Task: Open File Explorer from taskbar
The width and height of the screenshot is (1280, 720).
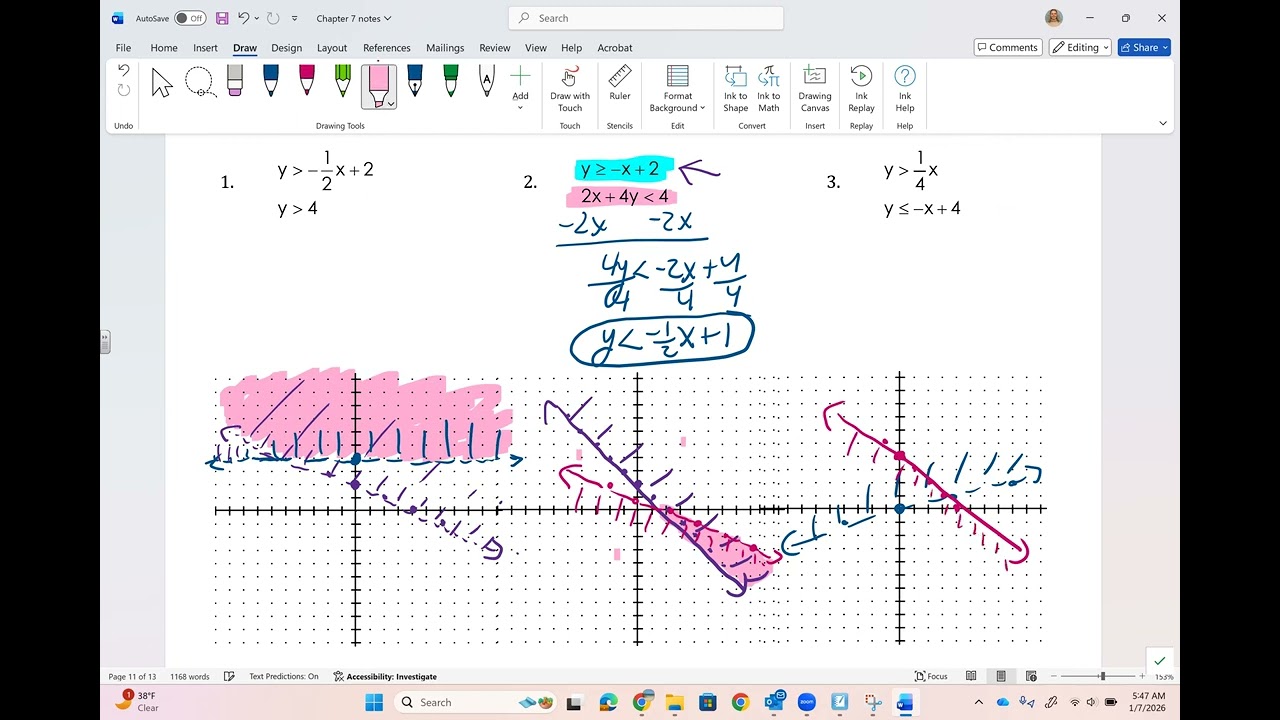Action: [675, 702]
